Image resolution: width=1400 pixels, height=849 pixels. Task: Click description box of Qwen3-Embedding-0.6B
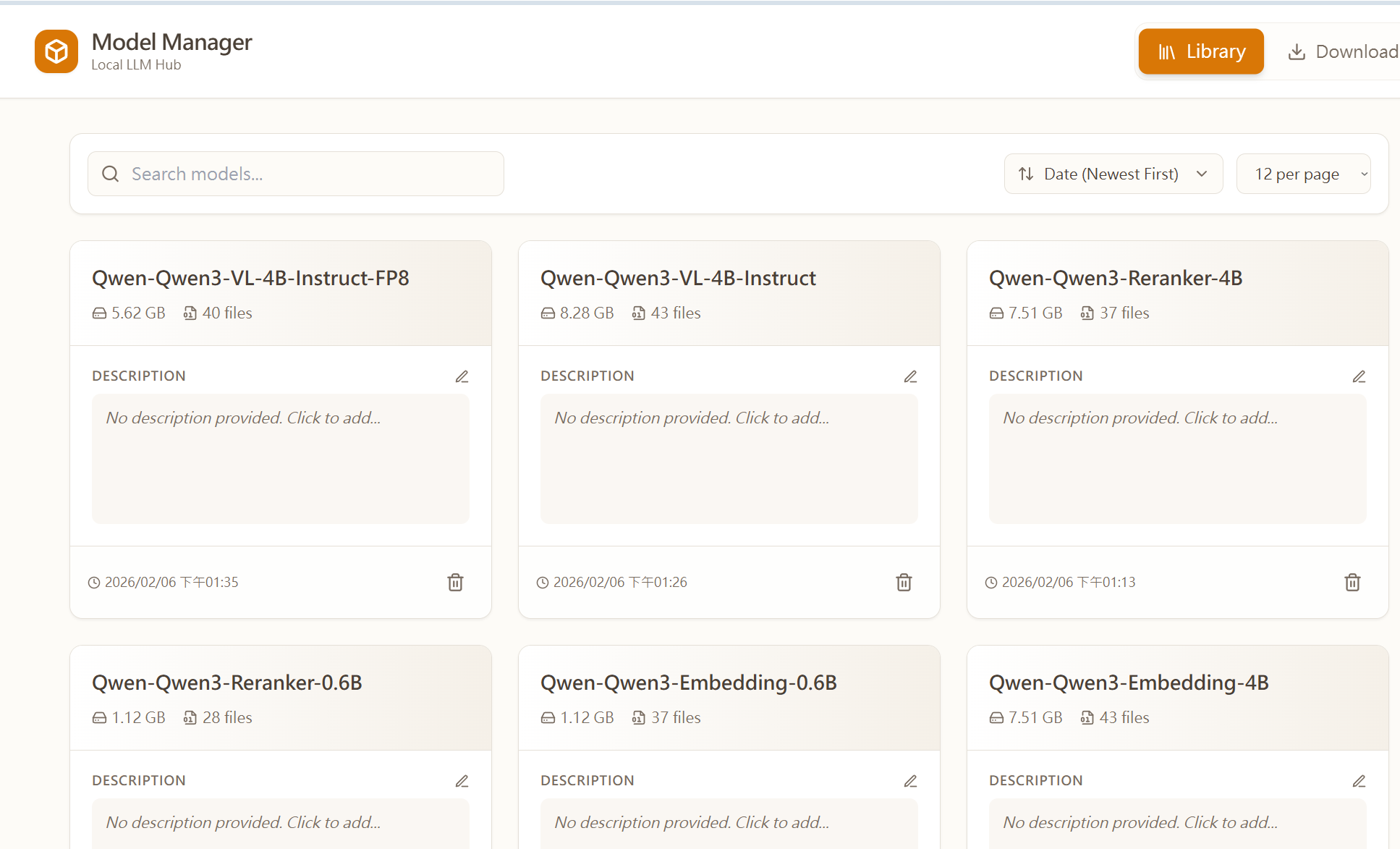coord(729,823)
